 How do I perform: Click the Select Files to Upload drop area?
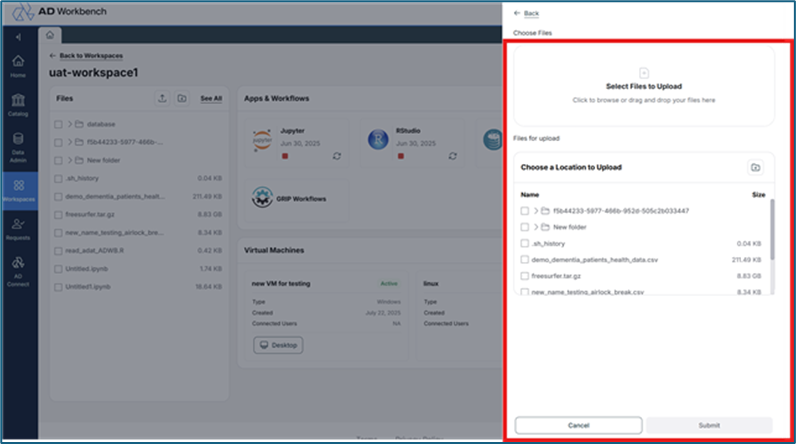coord(643,87)
